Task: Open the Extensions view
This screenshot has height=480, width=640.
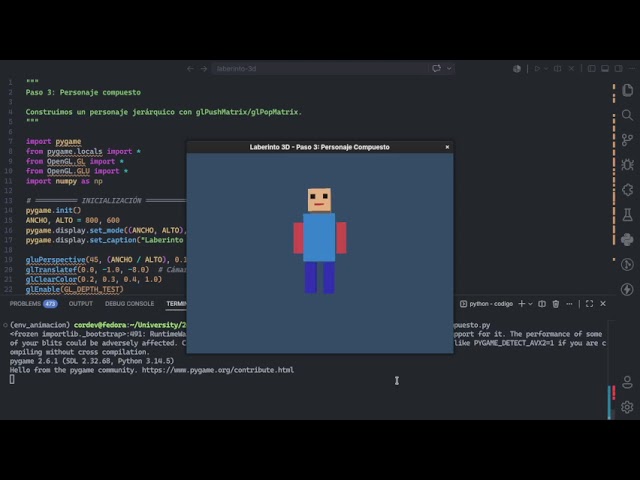Action: pyautogui.click(x=627, y=190)
